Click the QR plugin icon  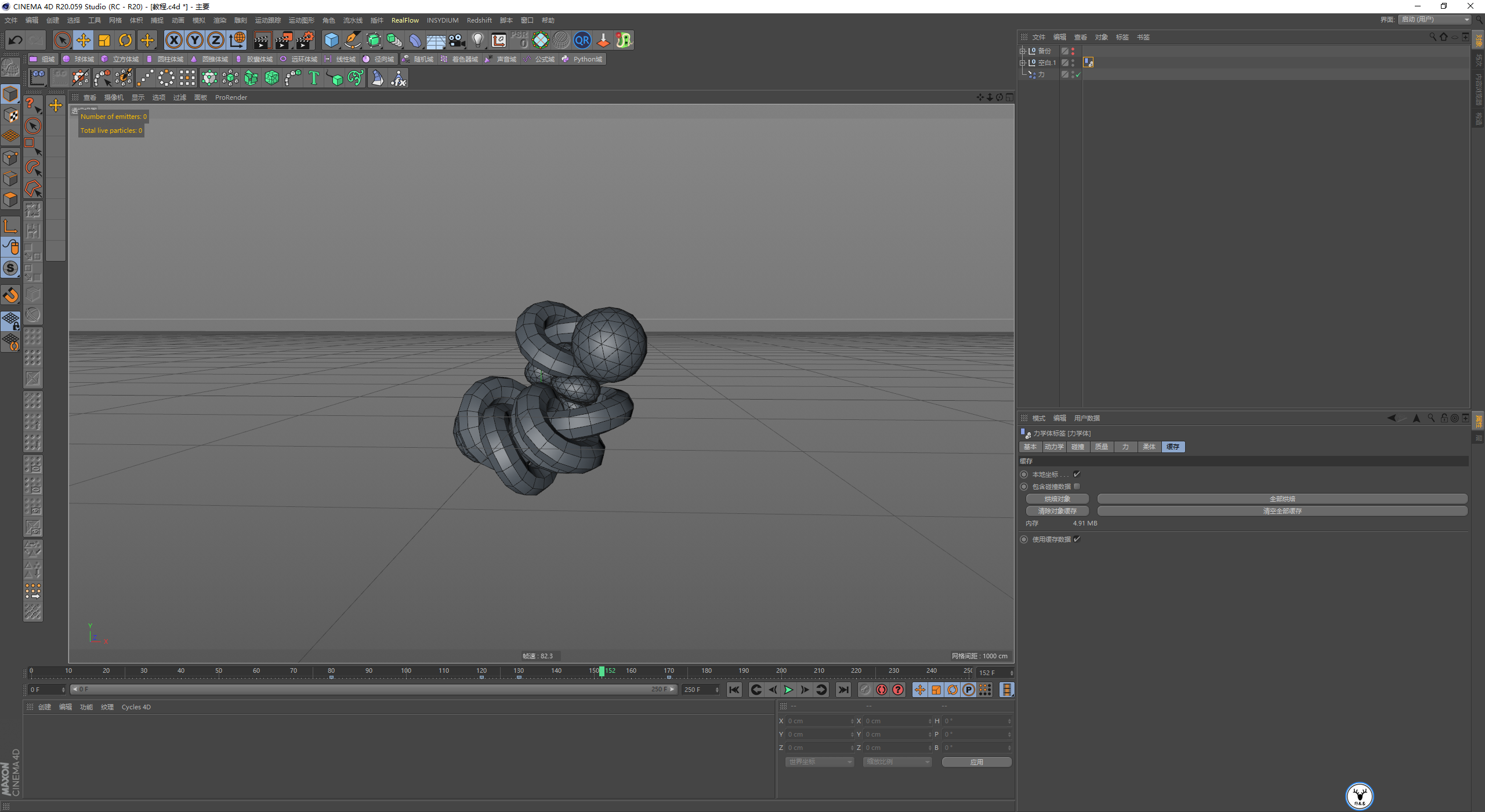pos(582,40)
